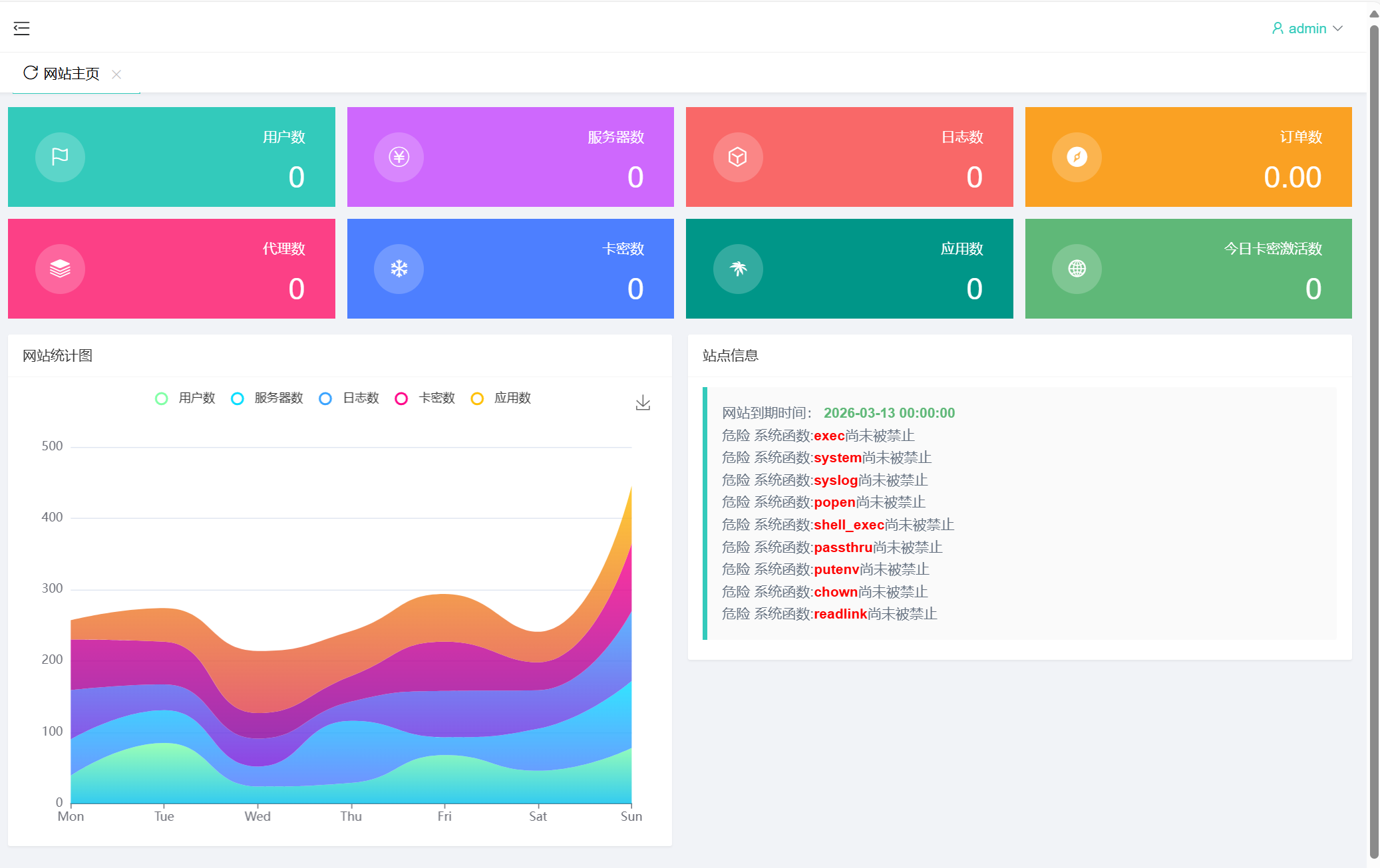
Task: Click the admin user avatar icon
Action: tap(1278, 28)
